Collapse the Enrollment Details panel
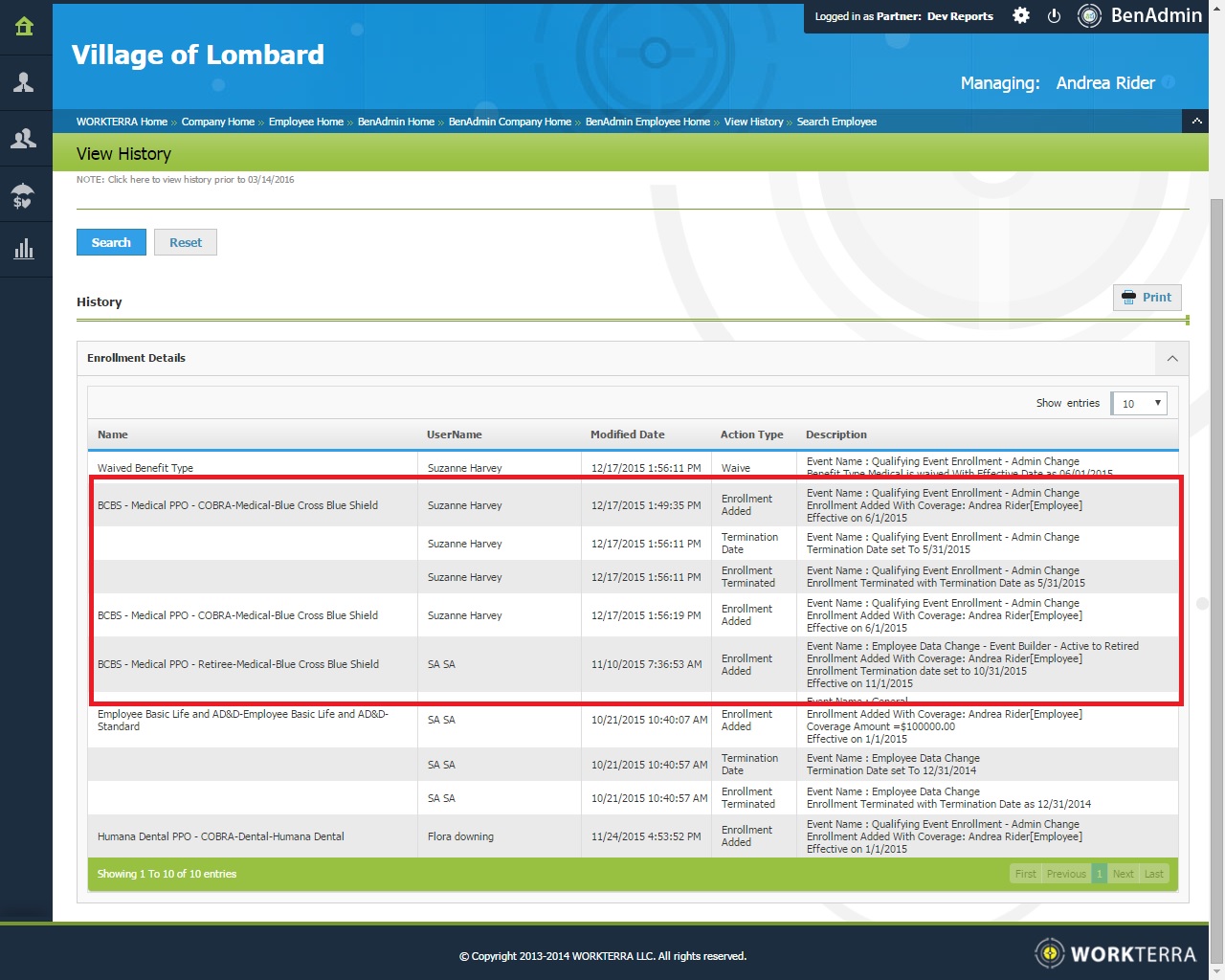 click(1171, 358)
